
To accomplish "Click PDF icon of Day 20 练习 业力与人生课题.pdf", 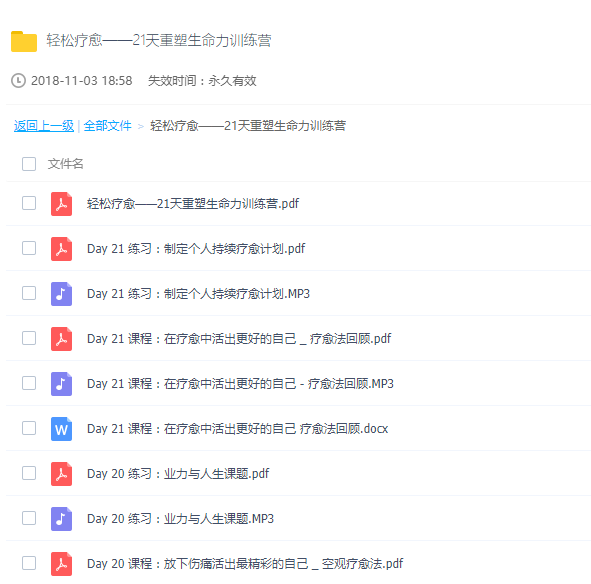I will click(x=61, y=474).
